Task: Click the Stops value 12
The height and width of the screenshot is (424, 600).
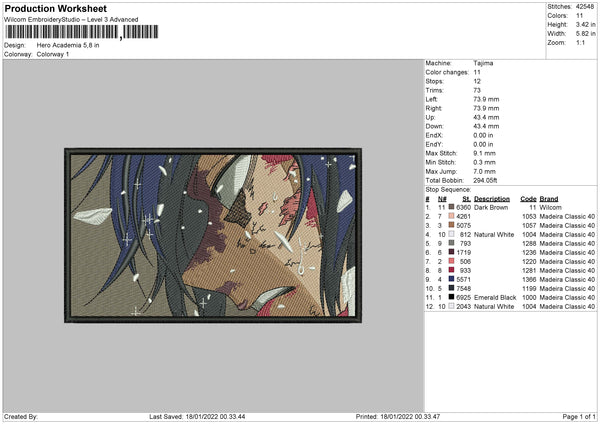Action: tap(477, 81)
